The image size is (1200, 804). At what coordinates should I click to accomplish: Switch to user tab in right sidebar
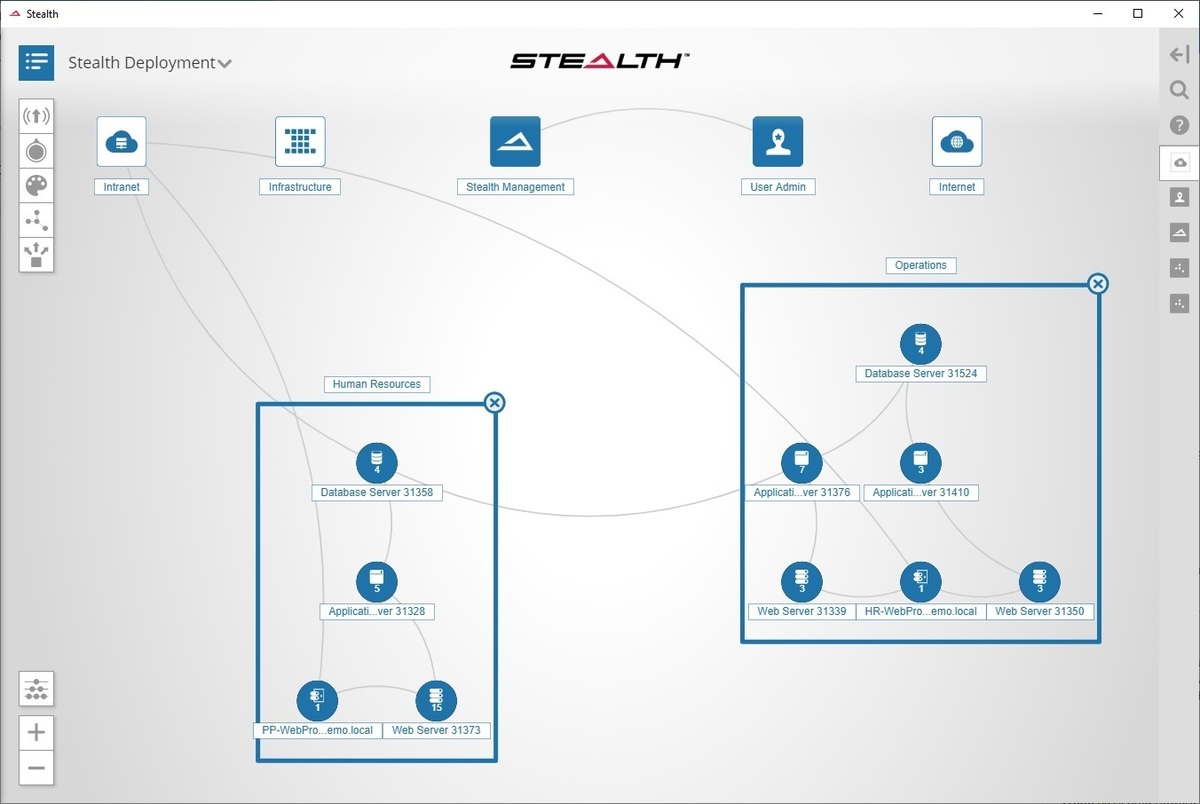tap(1179, 198)
